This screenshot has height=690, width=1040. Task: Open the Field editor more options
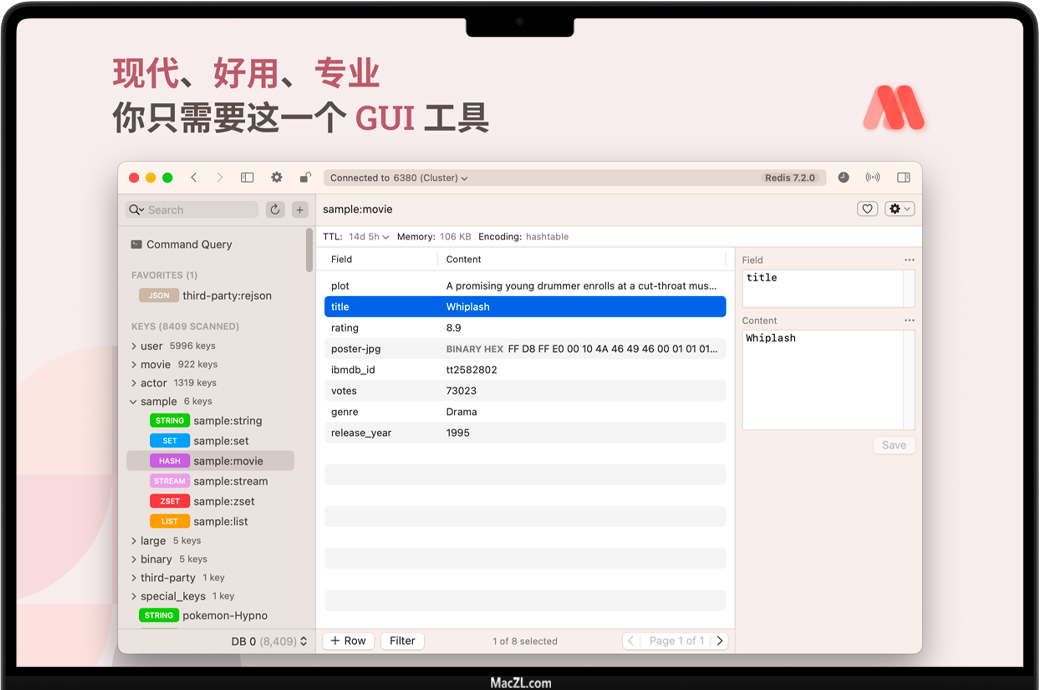909,260
